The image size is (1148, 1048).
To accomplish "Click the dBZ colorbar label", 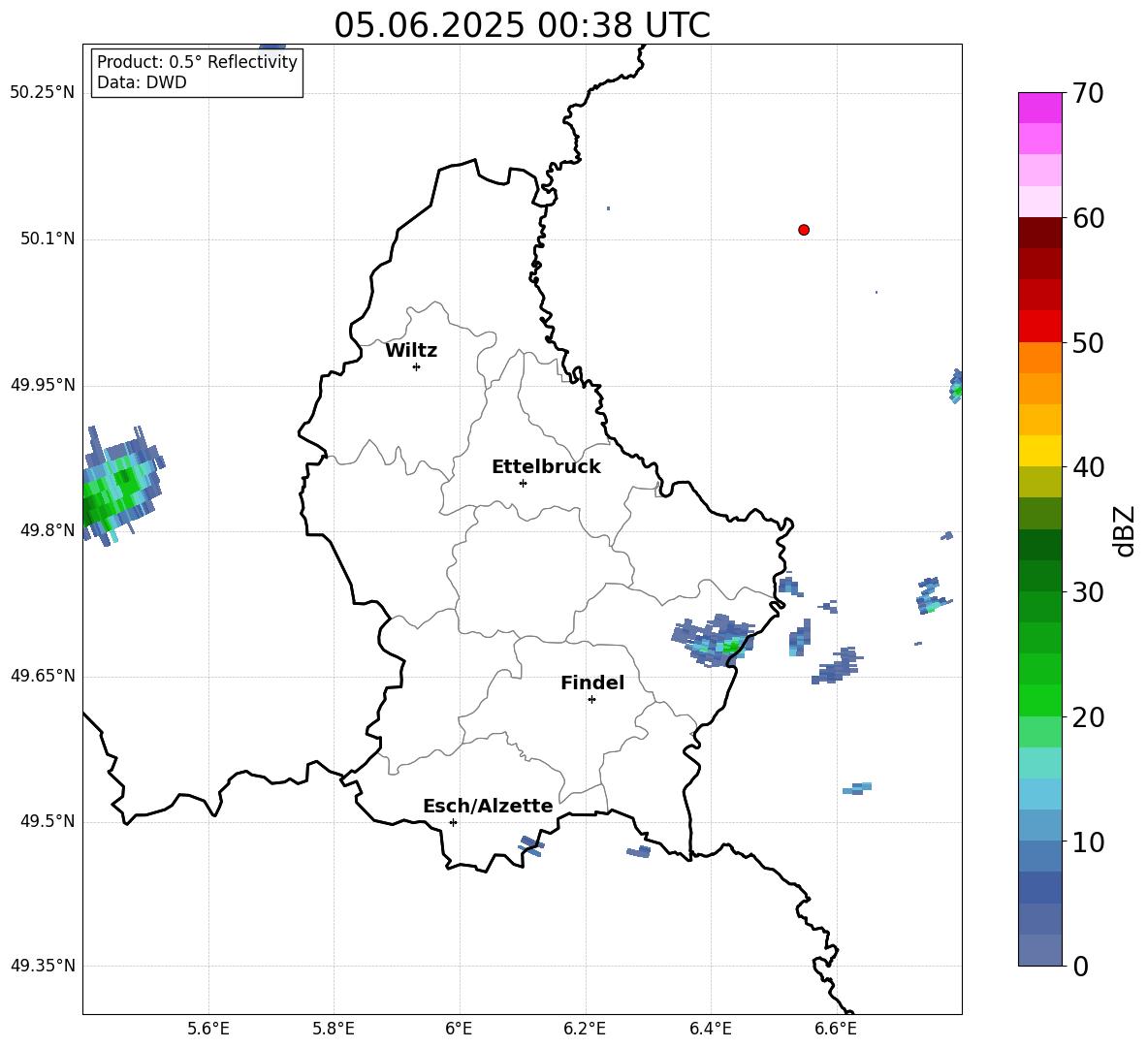I will coord(1126,530).
